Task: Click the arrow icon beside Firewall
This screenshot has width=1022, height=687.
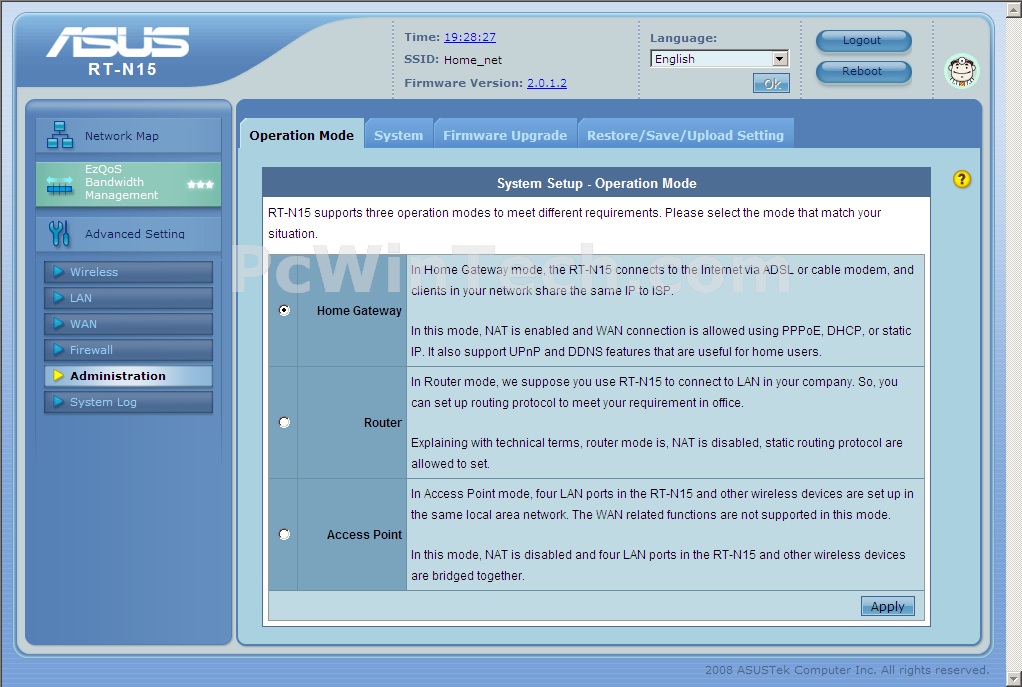Action: tap(59, 349)
